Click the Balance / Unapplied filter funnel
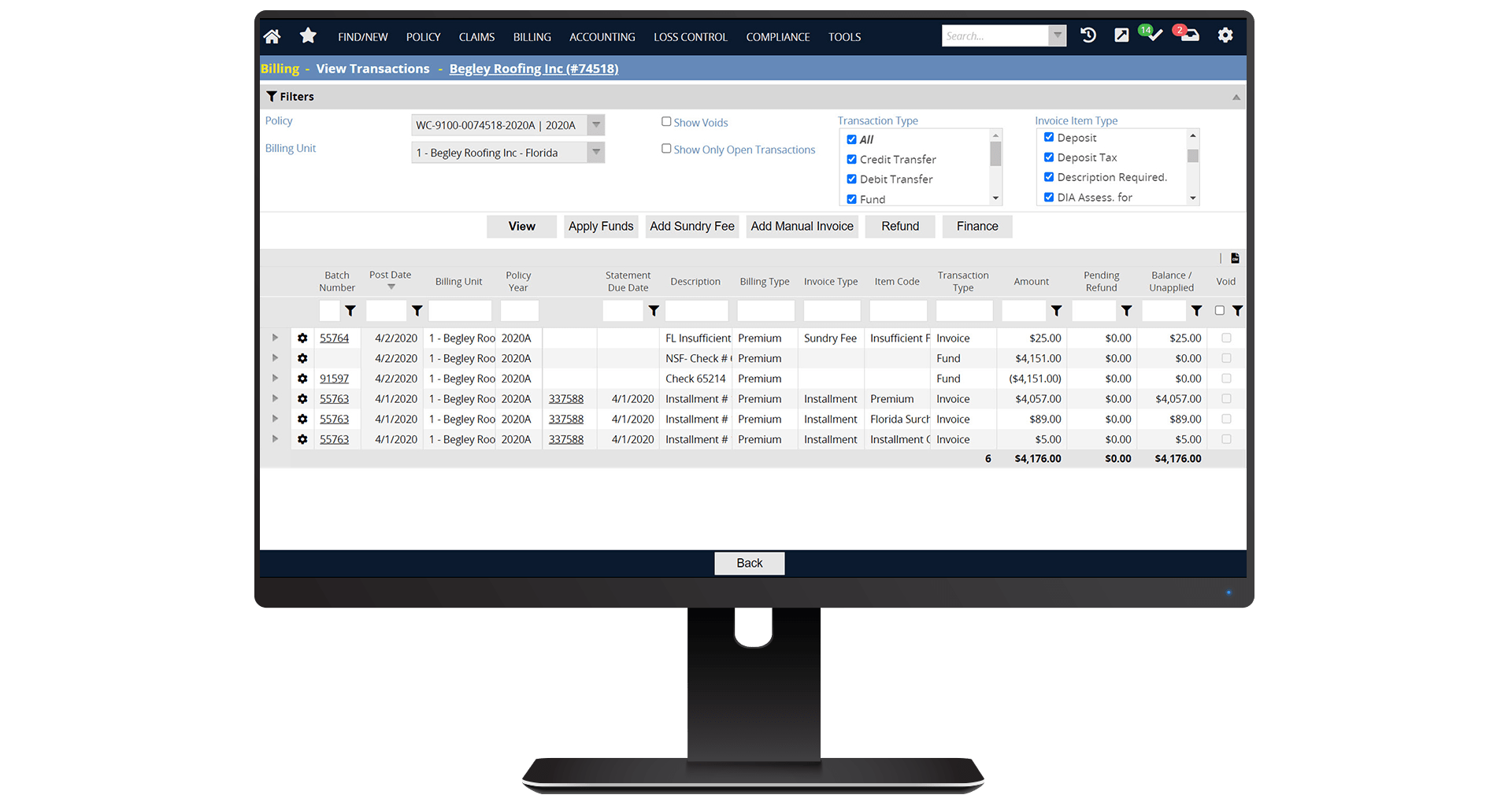 click(1197, 311)
